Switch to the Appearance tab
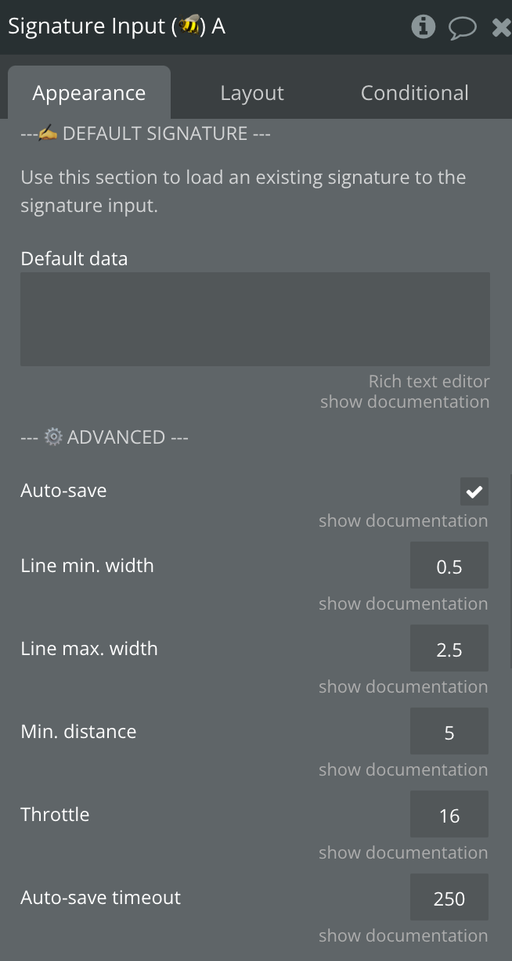The image size is (512, 961). pos(89,93)
